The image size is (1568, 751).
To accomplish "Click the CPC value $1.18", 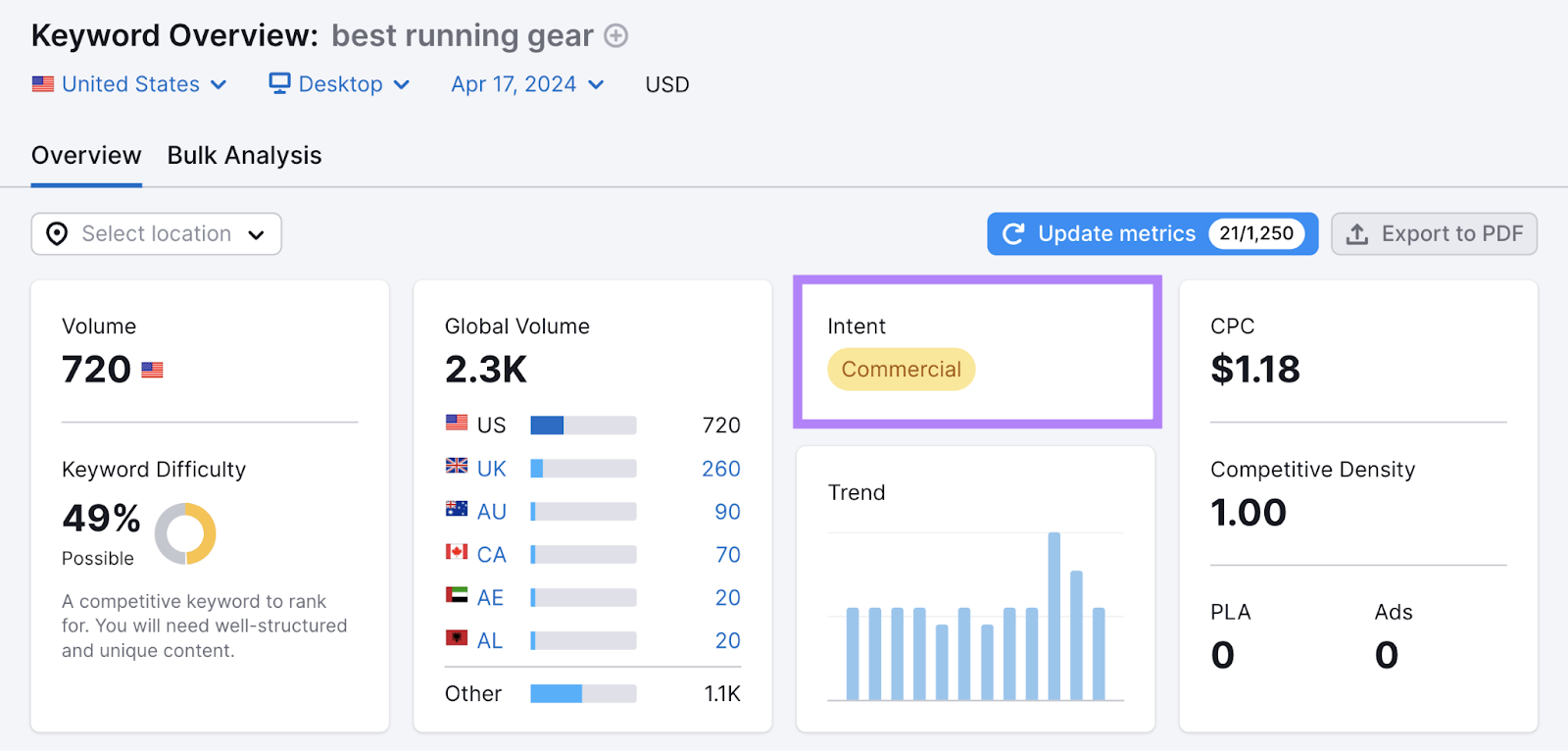I will pyautogui.click(x=1255, y=370).
